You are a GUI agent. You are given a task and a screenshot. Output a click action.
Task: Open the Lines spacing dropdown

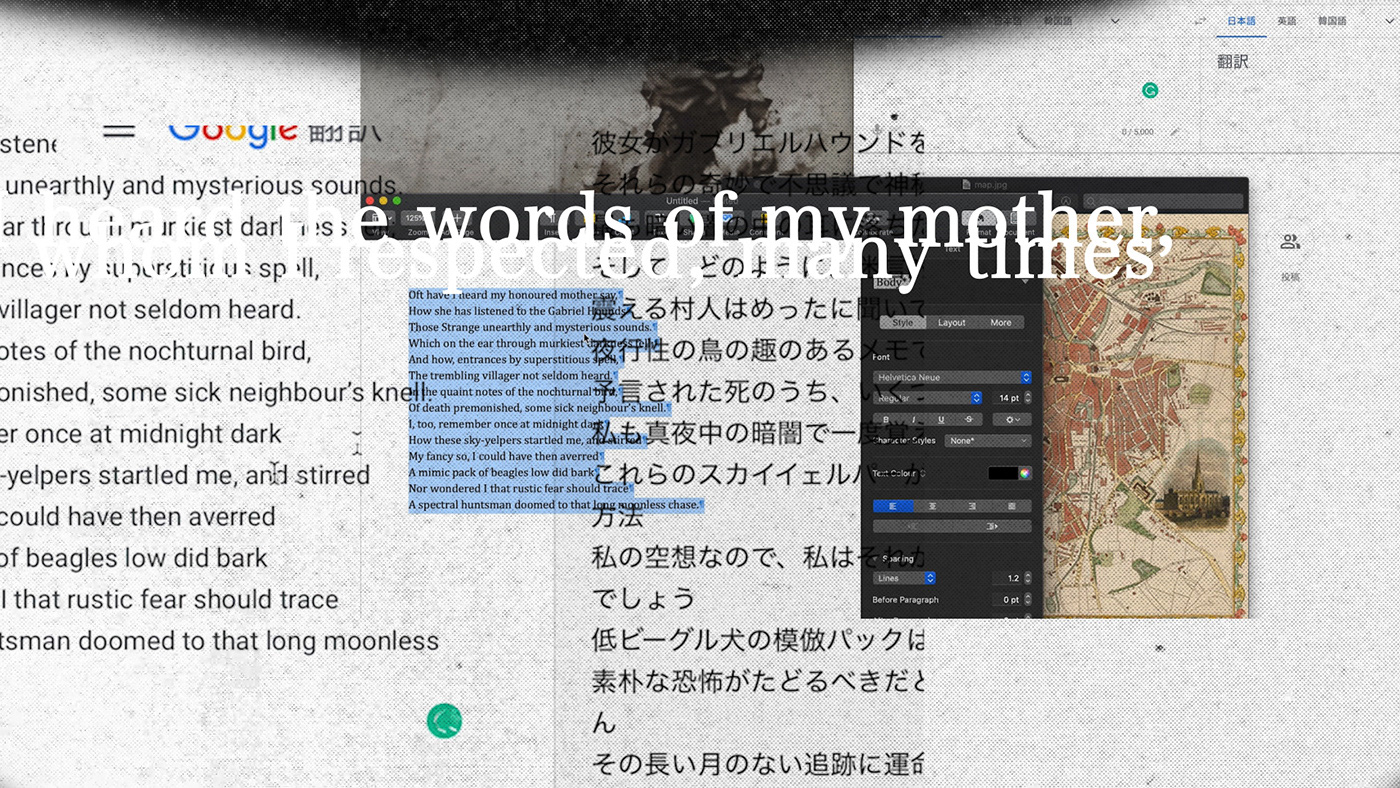(904, 578)
